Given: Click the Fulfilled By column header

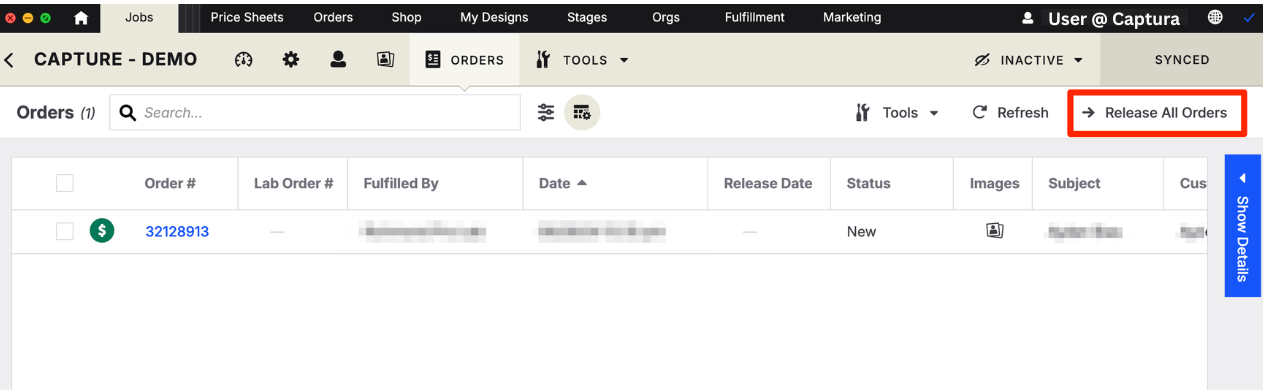Looking at the screenshot, I should (401, 183).
